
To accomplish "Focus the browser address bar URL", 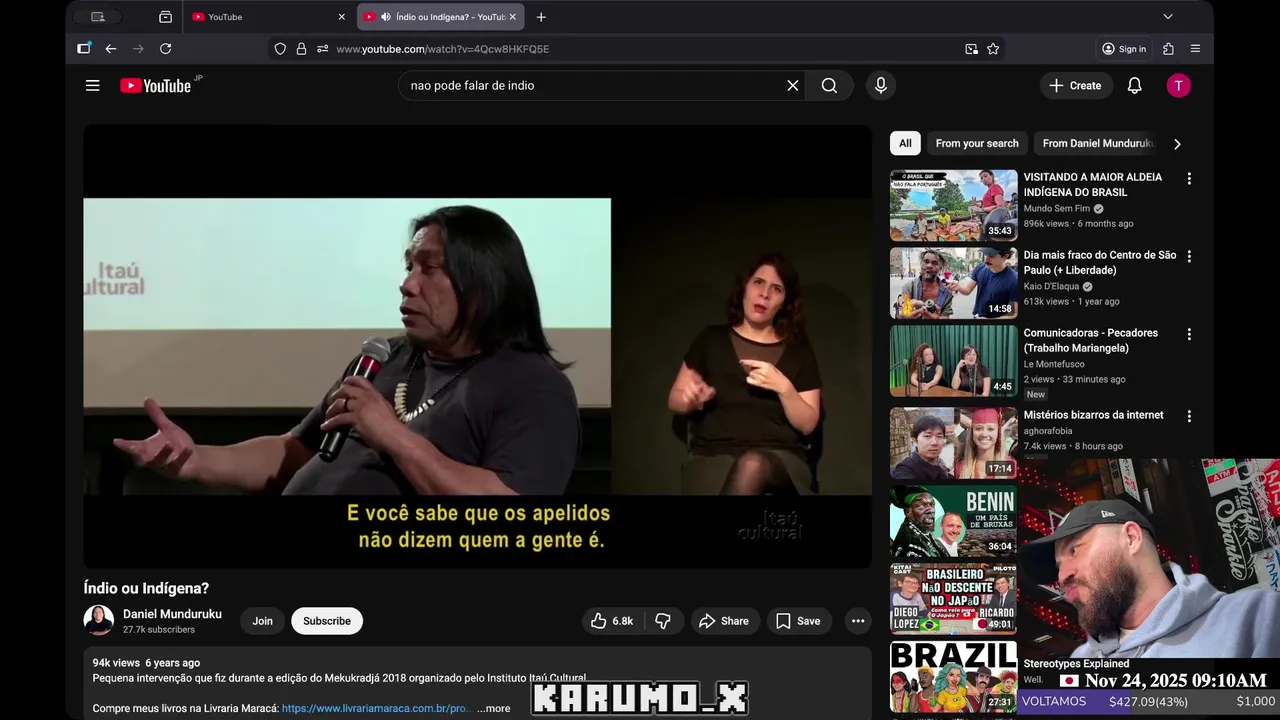I will (x=640, y=49).
